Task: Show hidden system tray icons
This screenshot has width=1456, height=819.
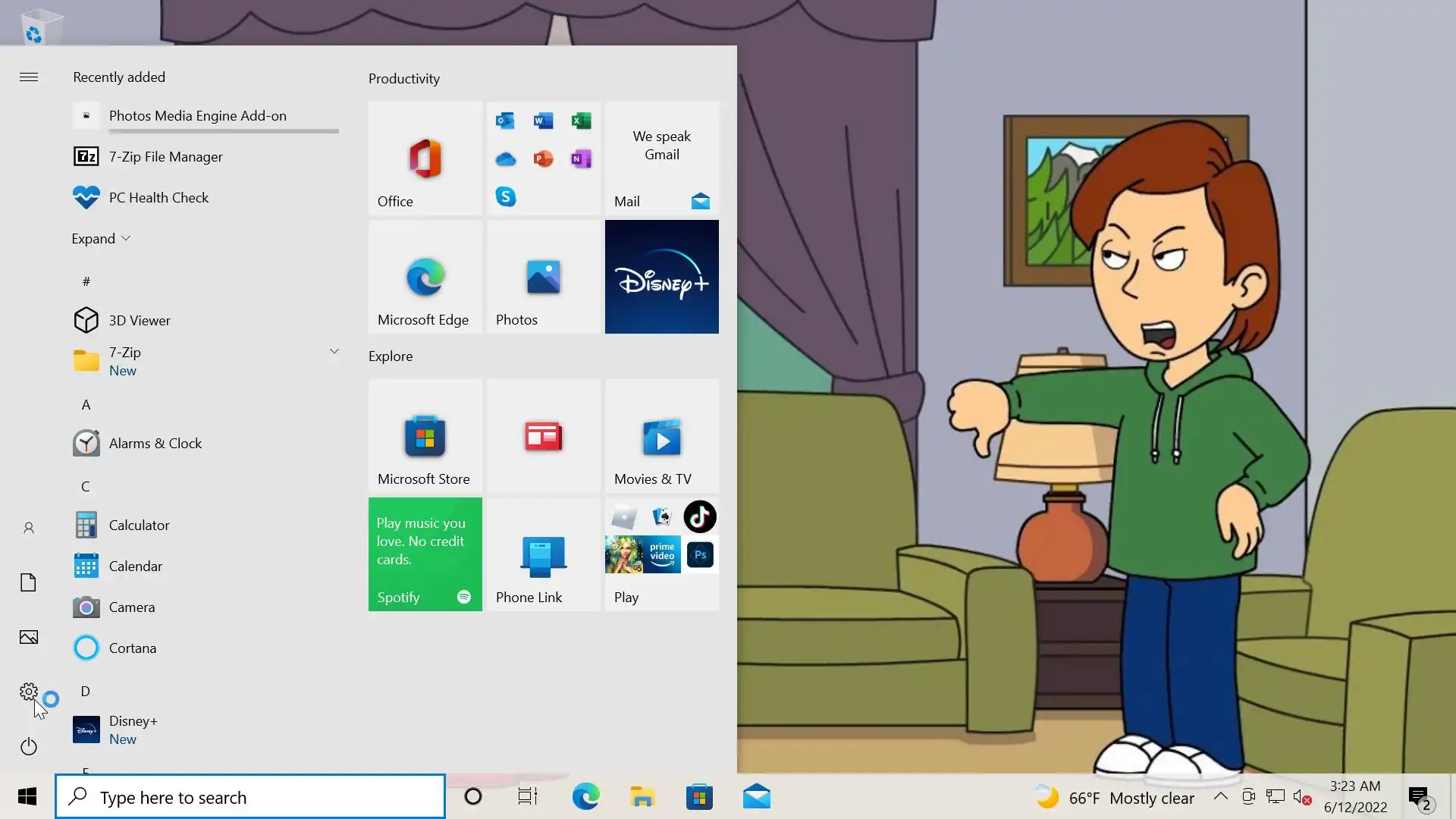Action: [1220, 796]
